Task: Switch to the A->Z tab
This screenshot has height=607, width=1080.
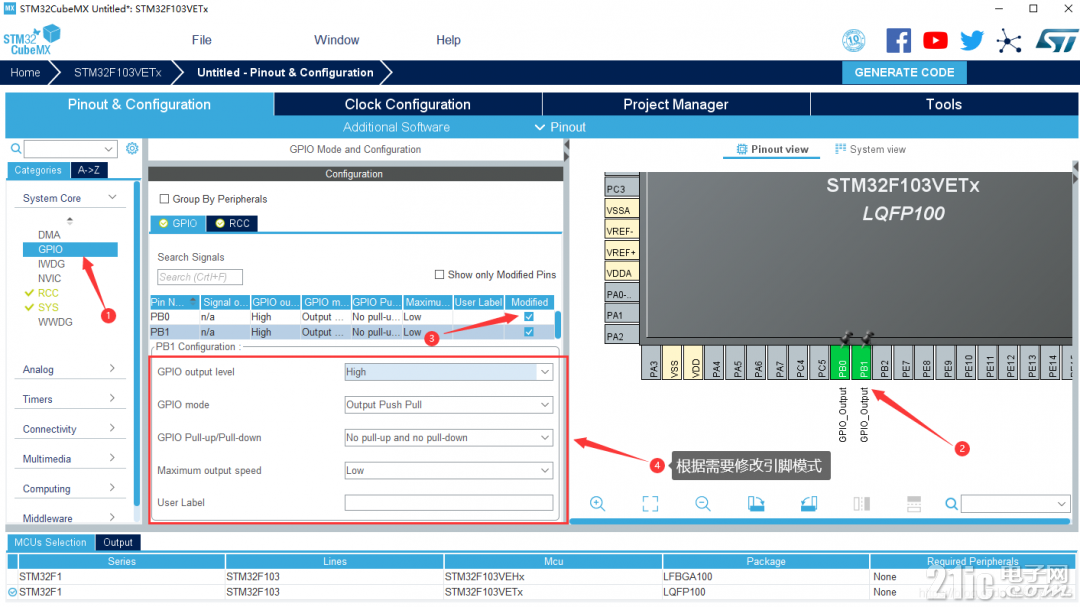Action: pyautogui.click(x=89, y=170)
